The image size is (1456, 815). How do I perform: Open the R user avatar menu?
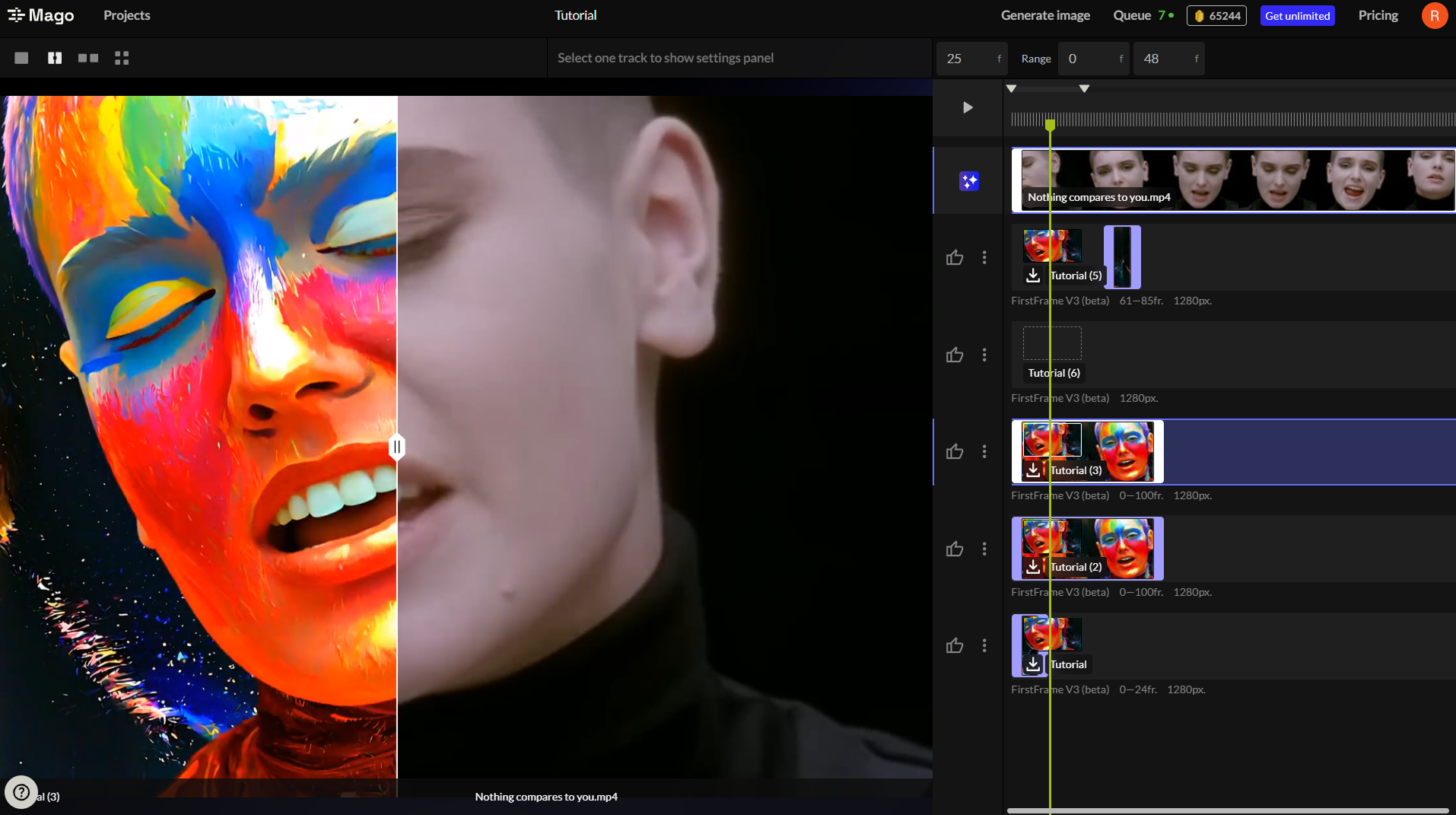pyautogui.click(x=1434, y=15)
